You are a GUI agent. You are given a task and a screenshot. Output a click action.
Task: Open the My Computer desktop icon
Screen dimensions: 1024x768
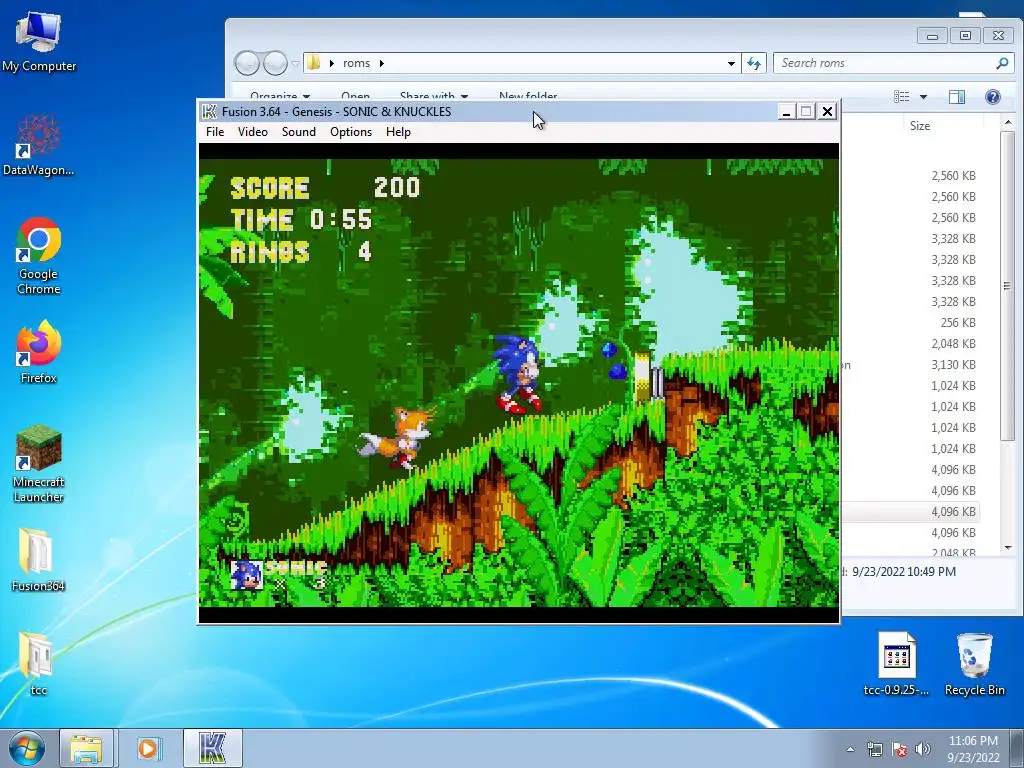[39, 41]
